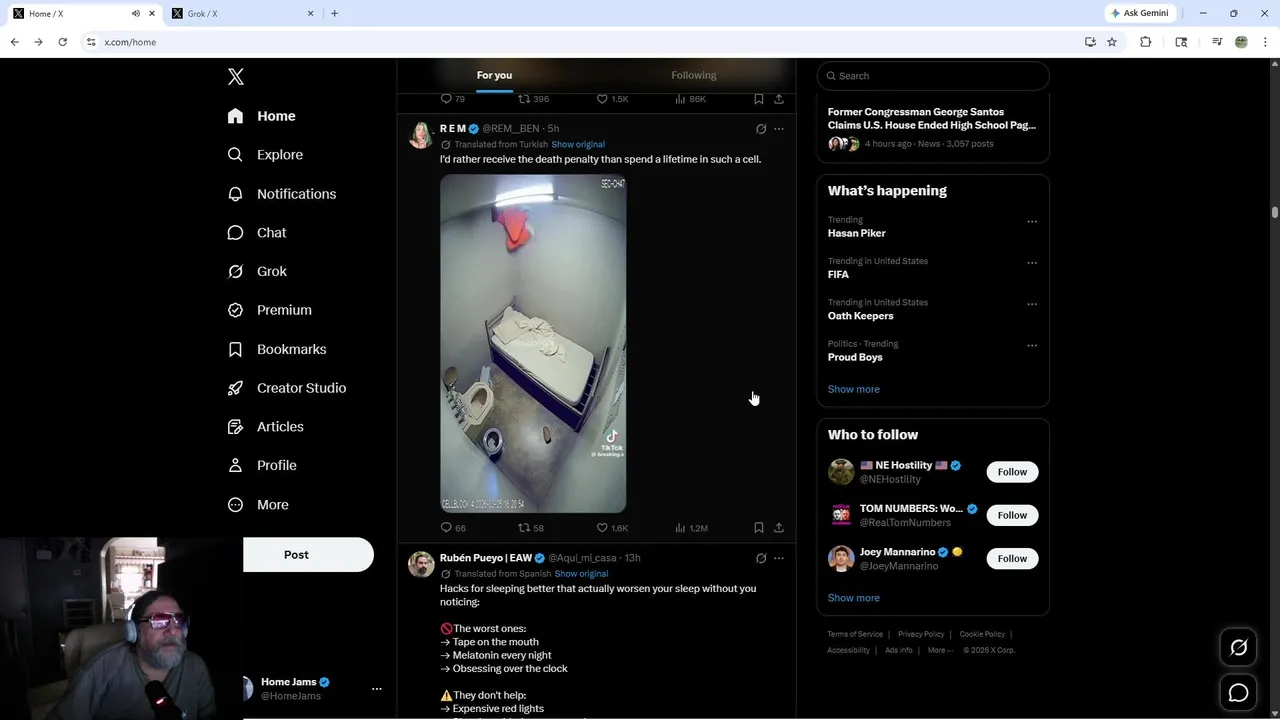Open more options for Oath Keepers trend
This screenshot has width=1280, height=720.
pyautogui.click(x=1032, y=304)
